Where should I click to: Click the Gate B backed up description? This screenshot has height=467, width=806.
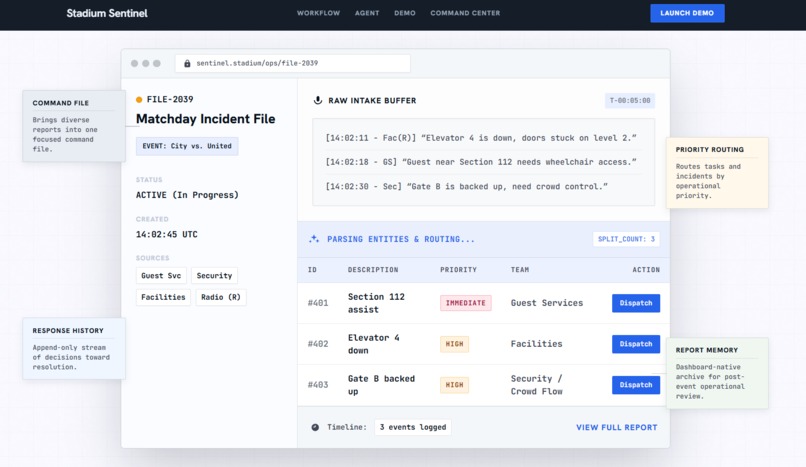(x=381, y=385)
